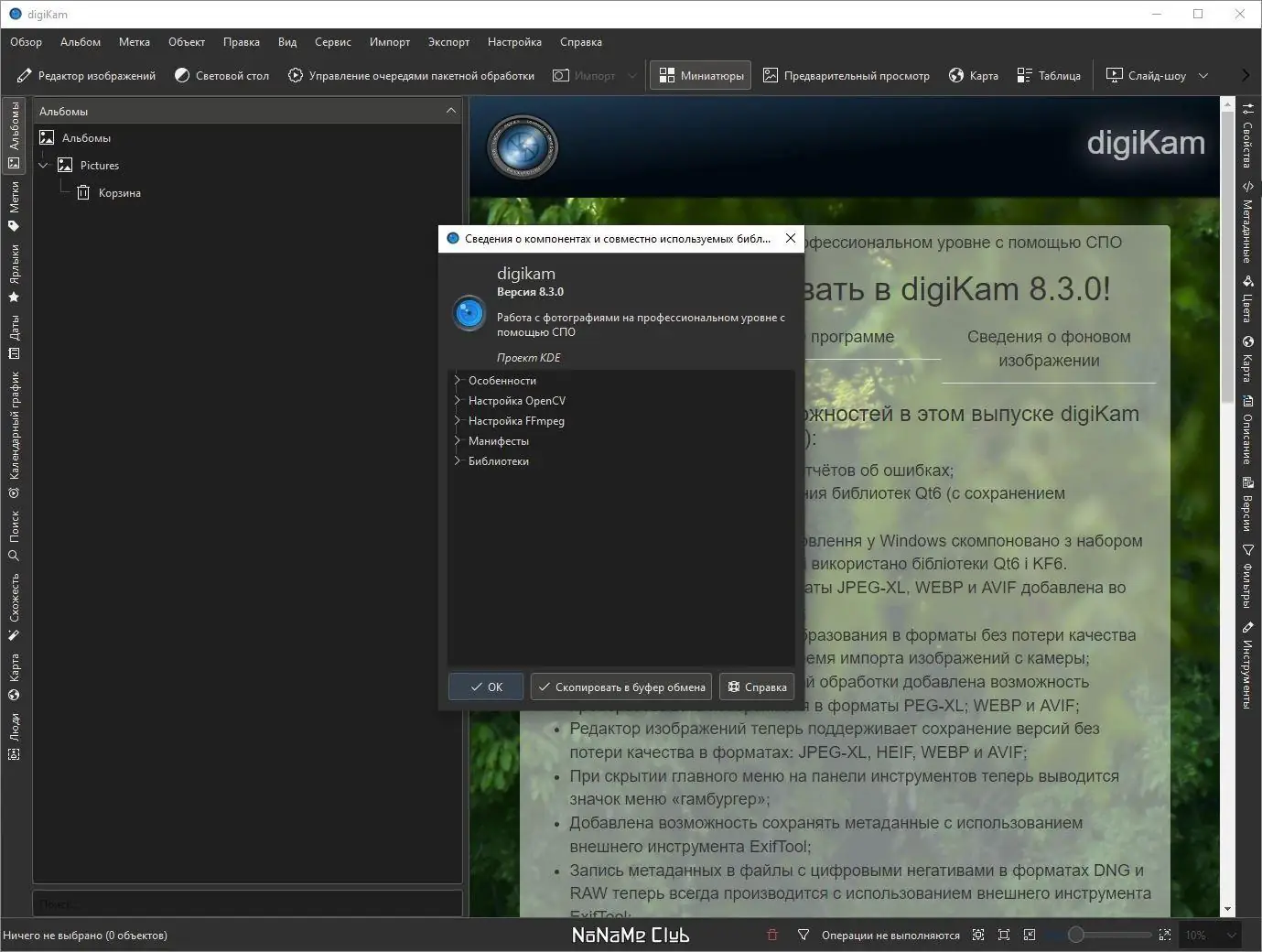Open the Инструменты tools right sidebar tab

pyautogui.click(x=1247, y=665)
